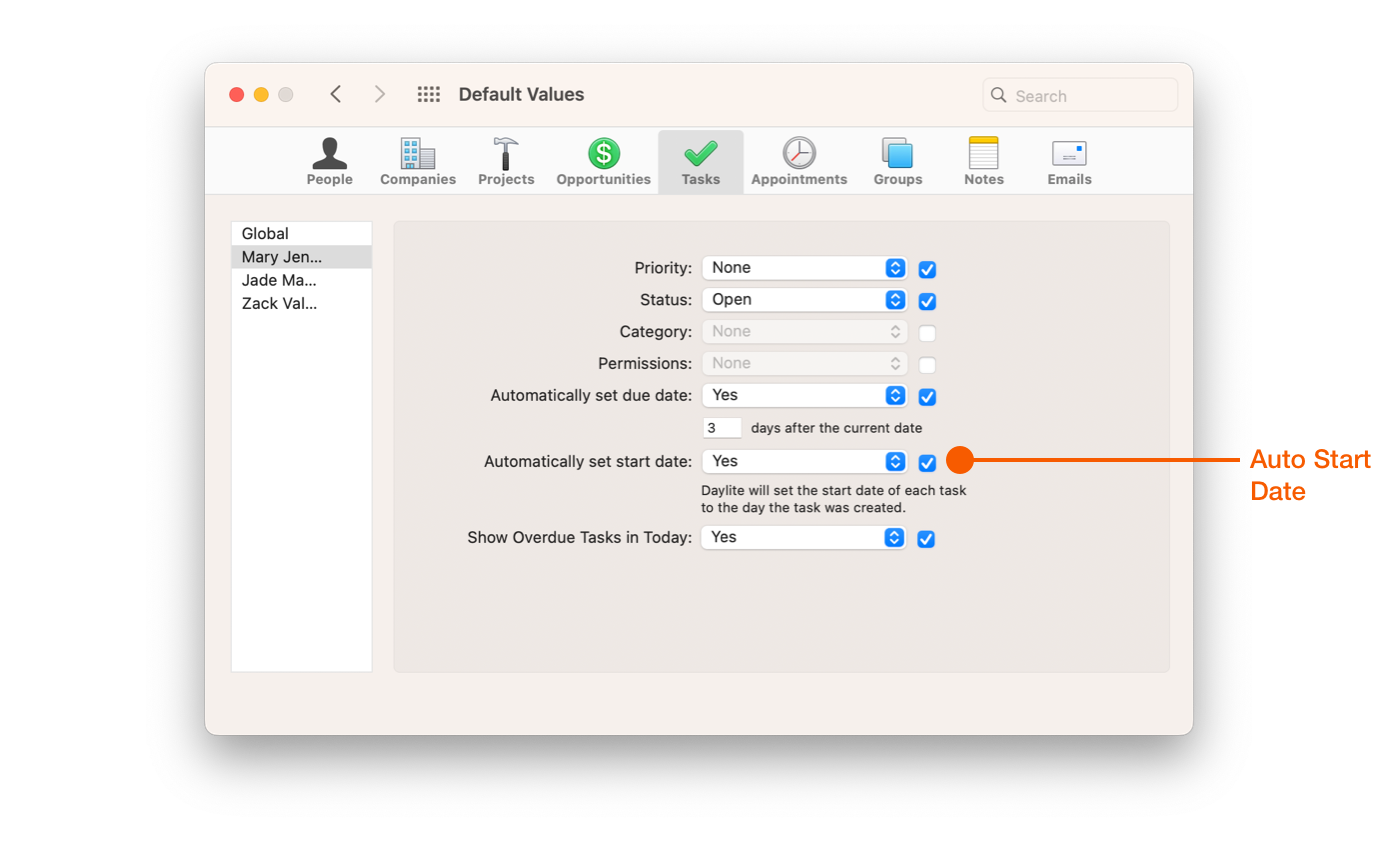Open the Notes notepad icon
Screen dimensions: 1400x864
[984, 154]
